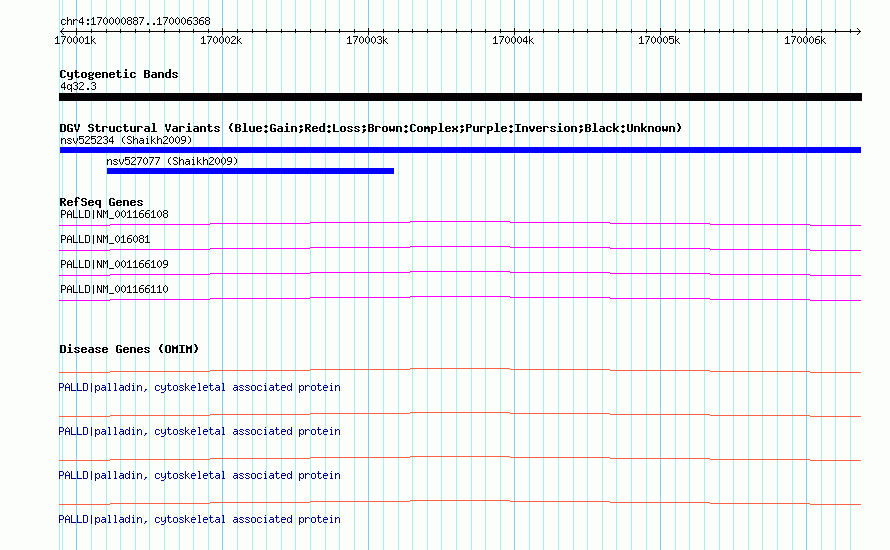
Task: Click the 170003k ruler tick label
Action: [x=367, y=40]
